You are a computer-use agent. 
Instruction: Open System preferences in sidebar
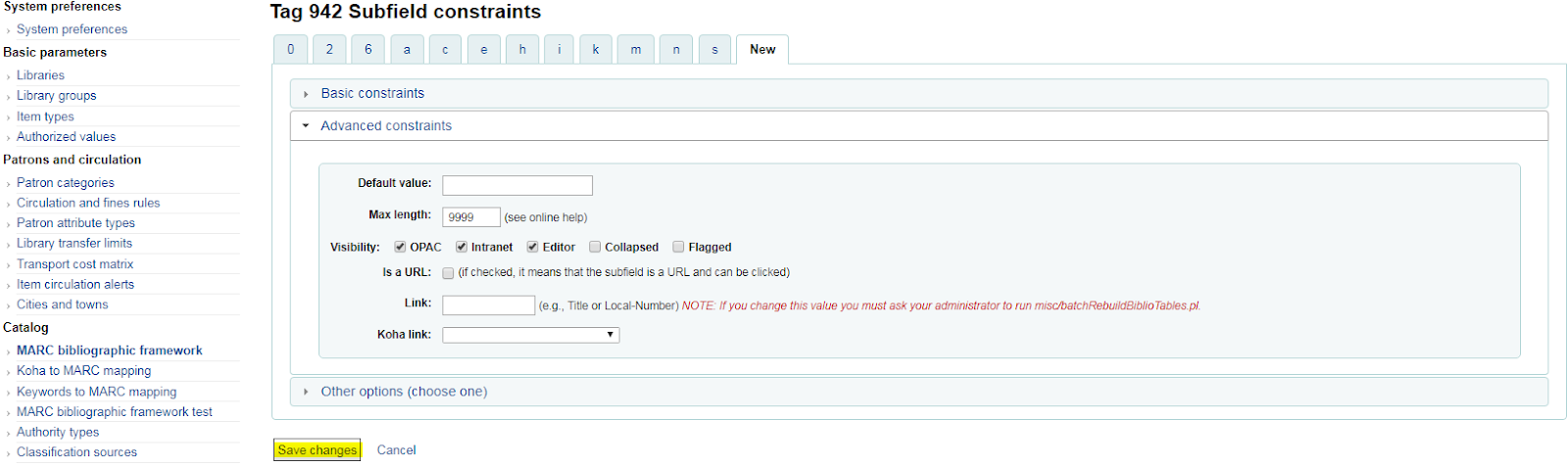click(x=72, y=29)
